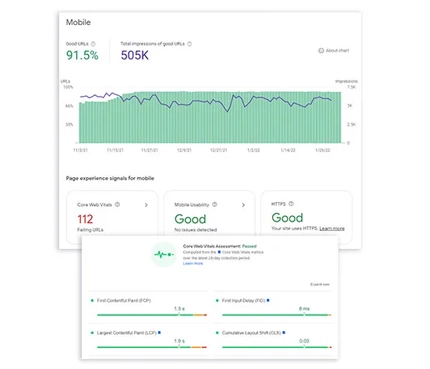Click the Mobile heading
The image size is (430, 369).
78,22
